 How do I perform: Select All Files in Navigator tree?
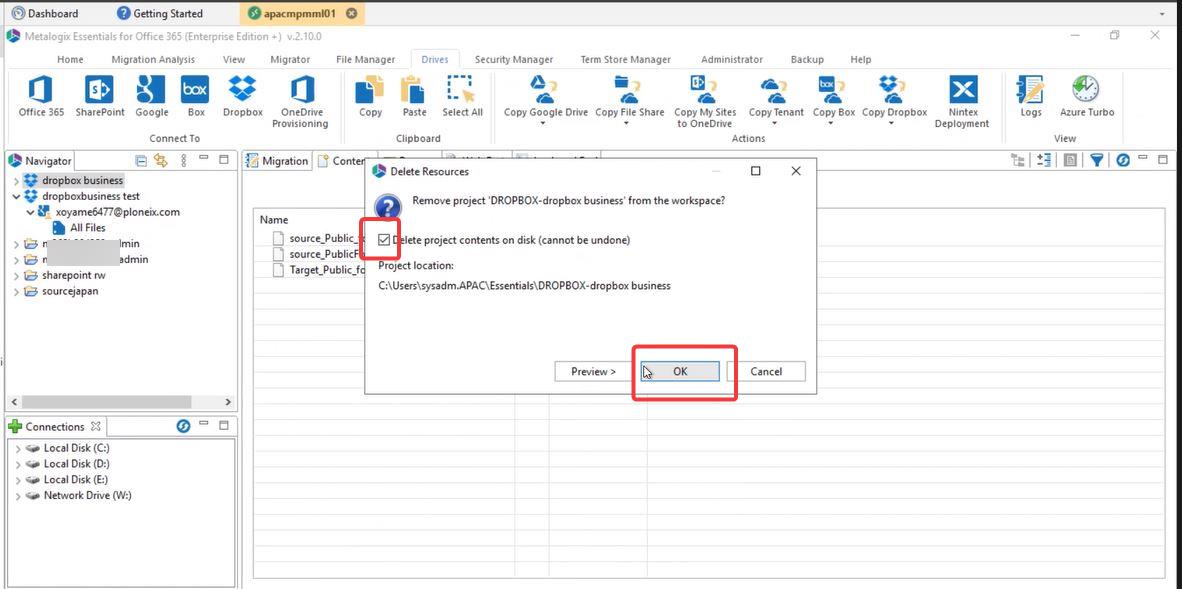(x=87, y=228)
